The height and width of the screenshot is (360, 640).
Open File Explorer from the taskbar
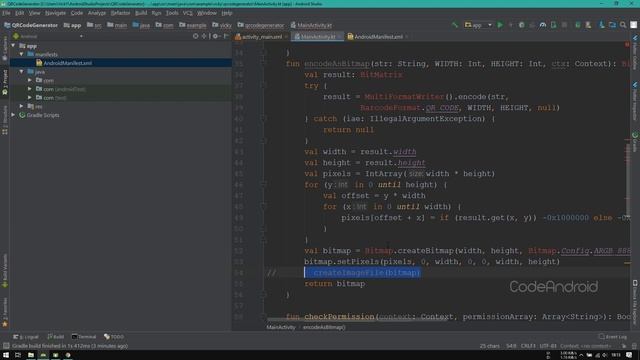click(x=31, y=355)
